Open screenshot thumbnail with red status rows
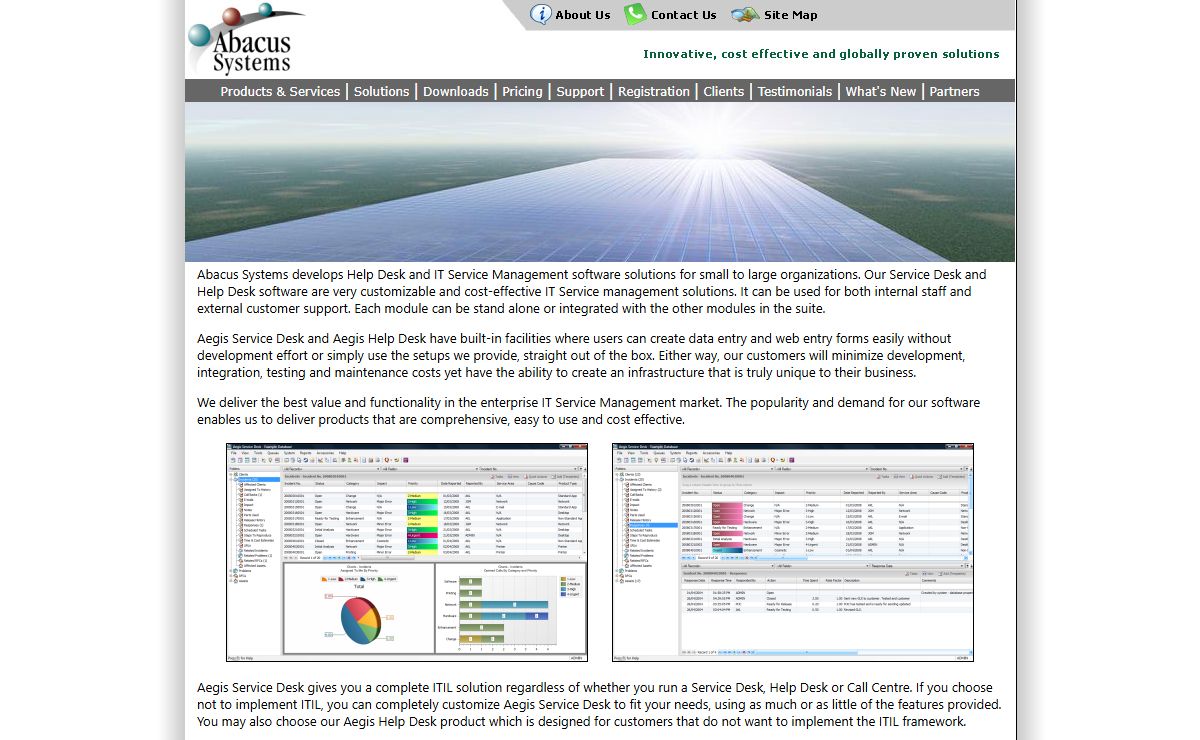This screenshot has width=1200, height=740. pyautogui.click(x=793, y=553)
